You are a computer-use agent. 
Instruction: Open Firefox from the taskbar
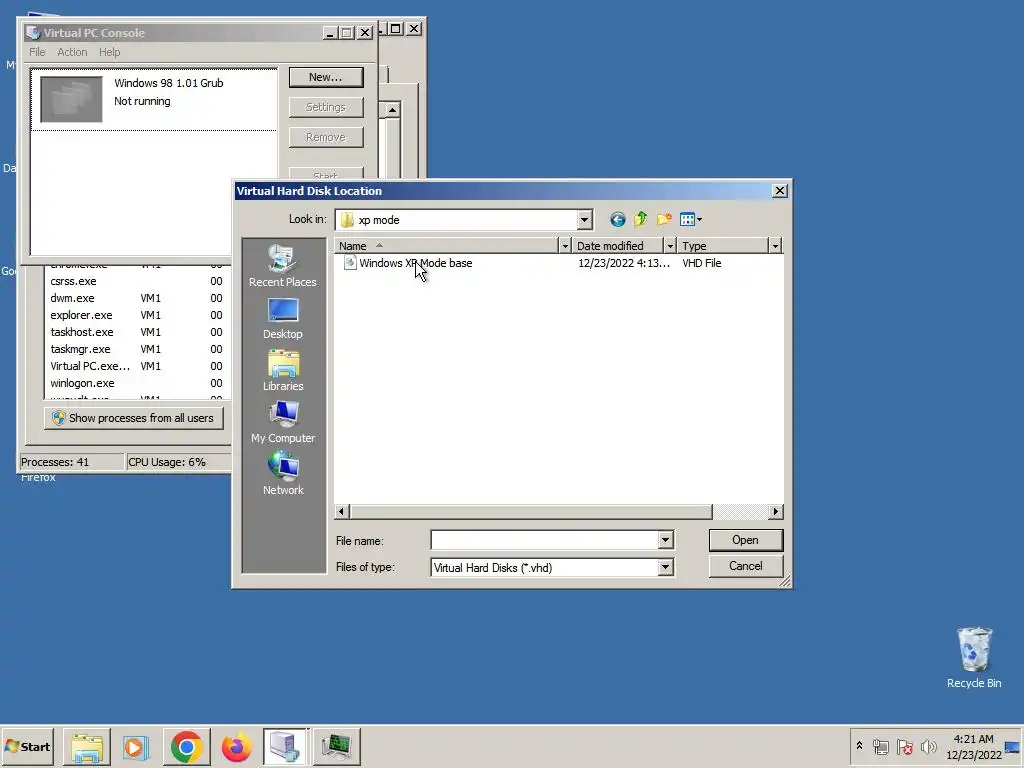(x=236, y=746)
